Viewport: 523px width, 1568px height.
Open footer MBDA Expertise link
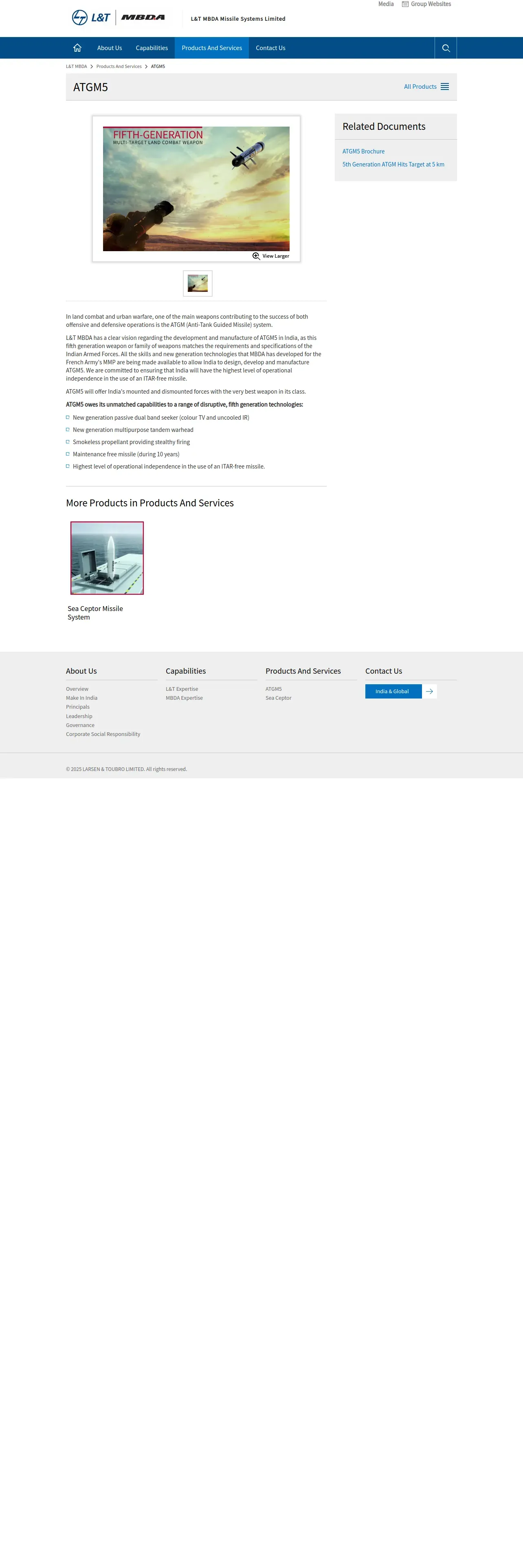(185, 698)
